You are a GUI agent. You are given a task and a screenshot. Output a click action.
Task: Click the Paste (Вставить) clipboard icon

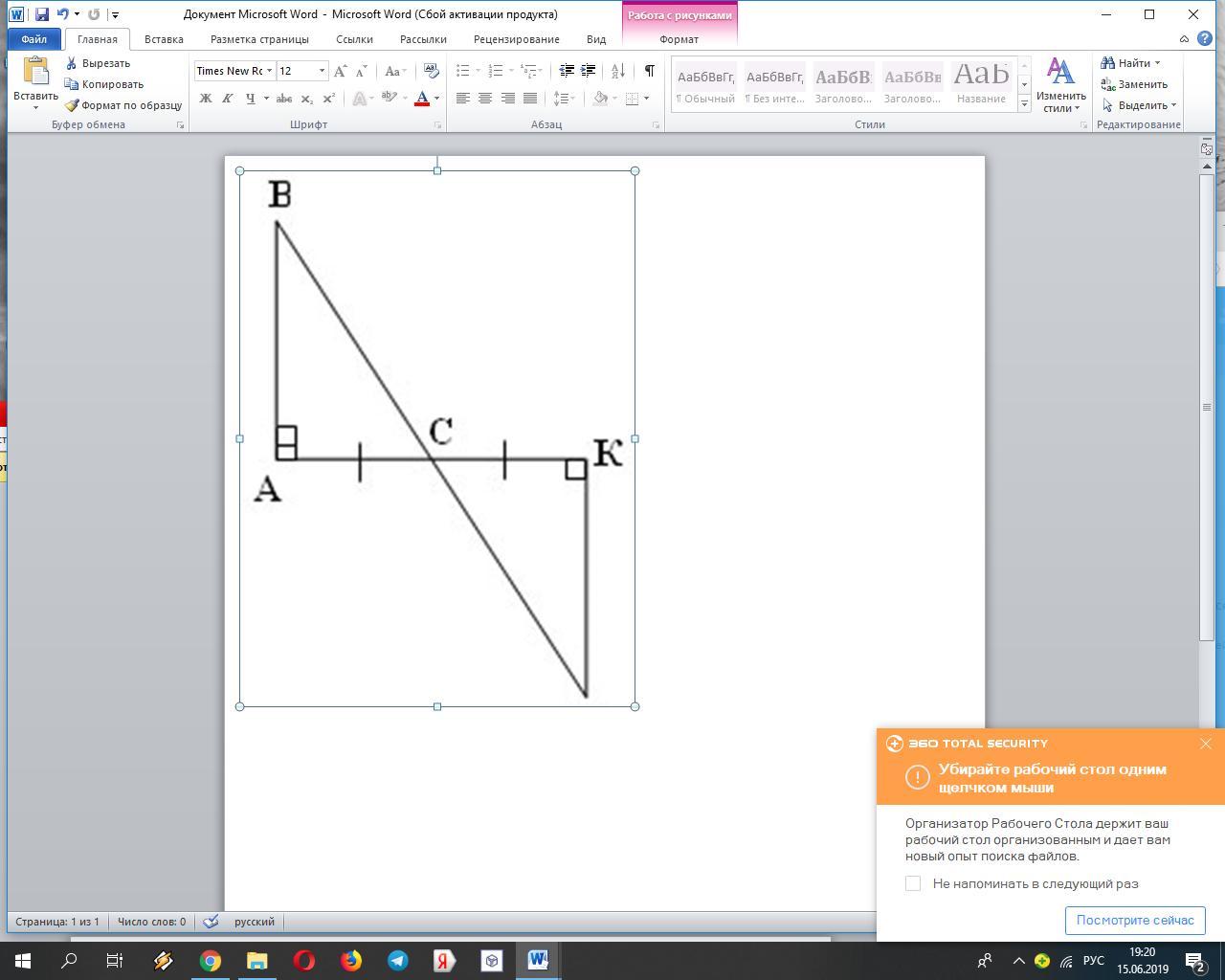35,72
